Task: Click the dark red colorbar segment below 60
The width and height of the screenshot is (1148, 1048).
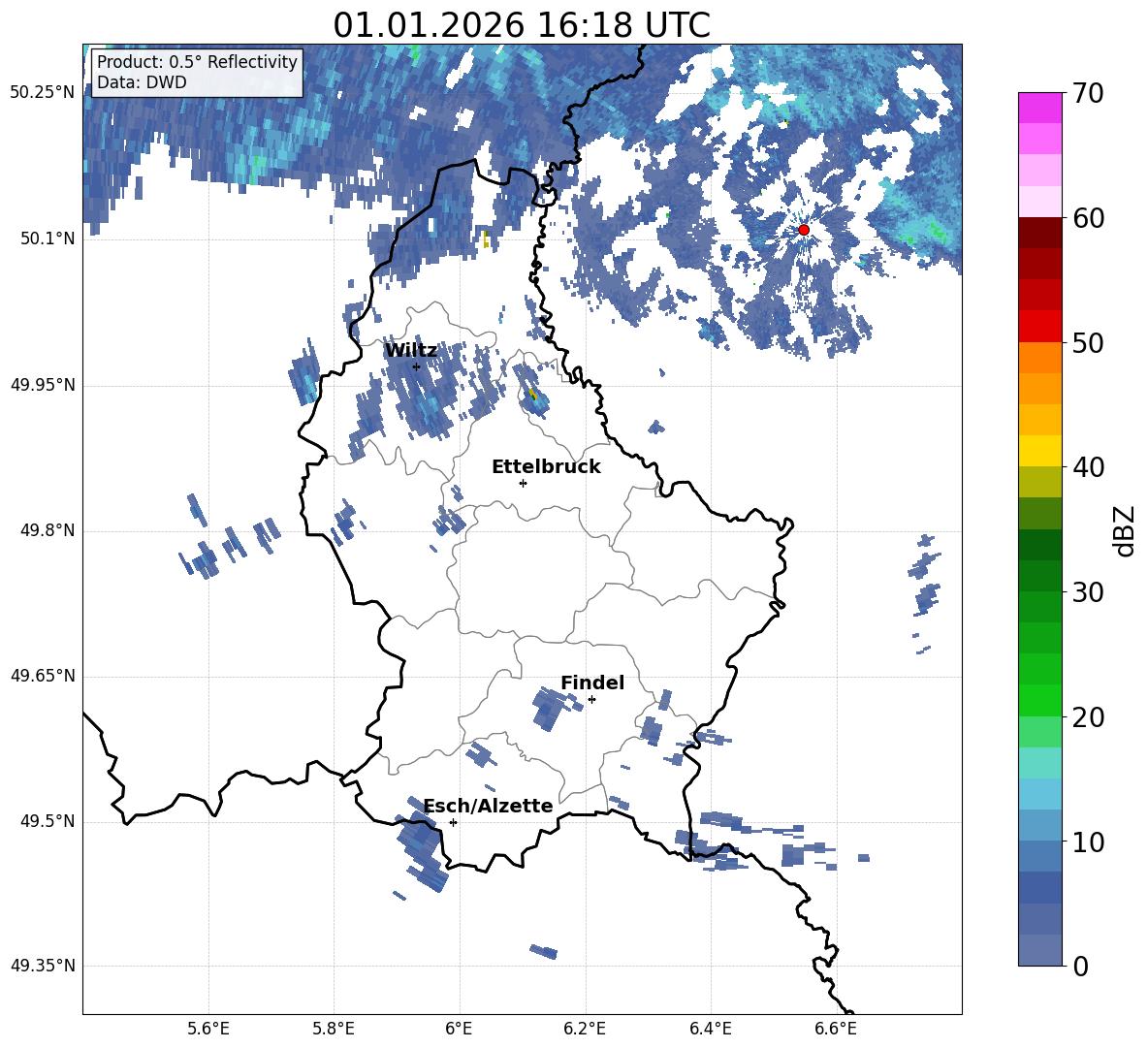Action: click(1039, 233)
